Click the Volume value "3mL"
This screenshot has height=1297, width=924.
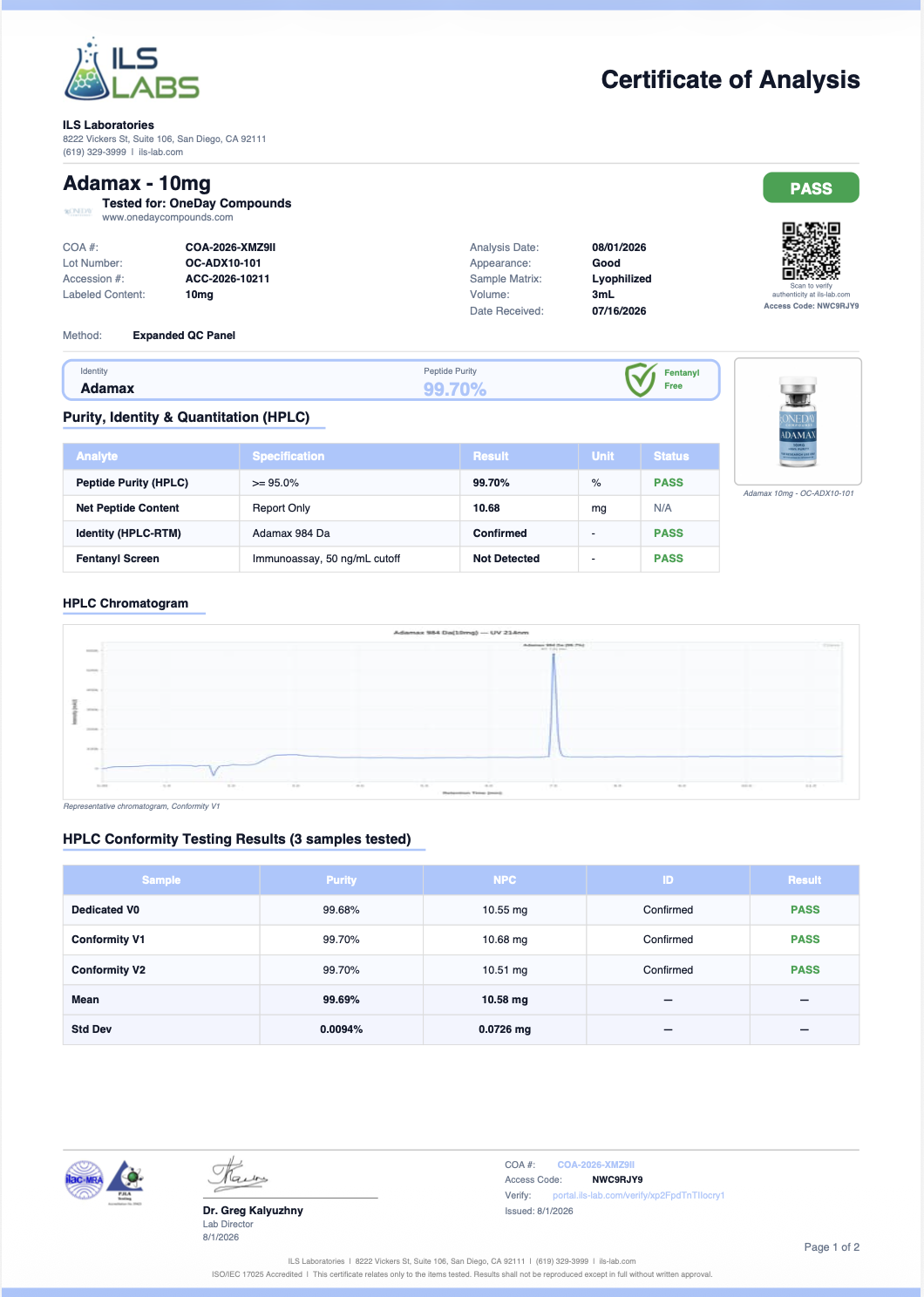point(603,295)
